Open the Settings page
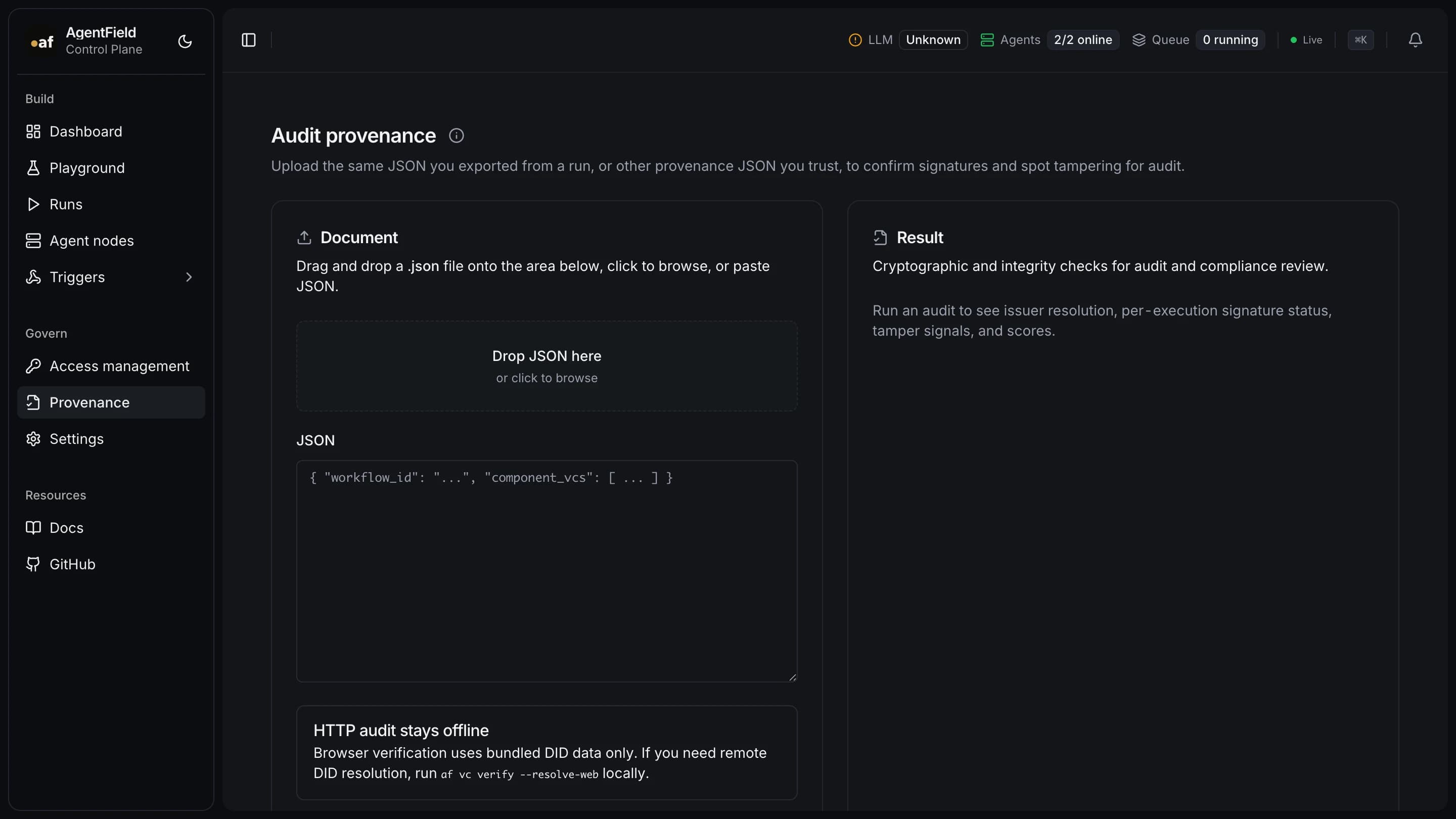Image resolution: width=1456 pixels, height=819 pixels. click(111, 439)
